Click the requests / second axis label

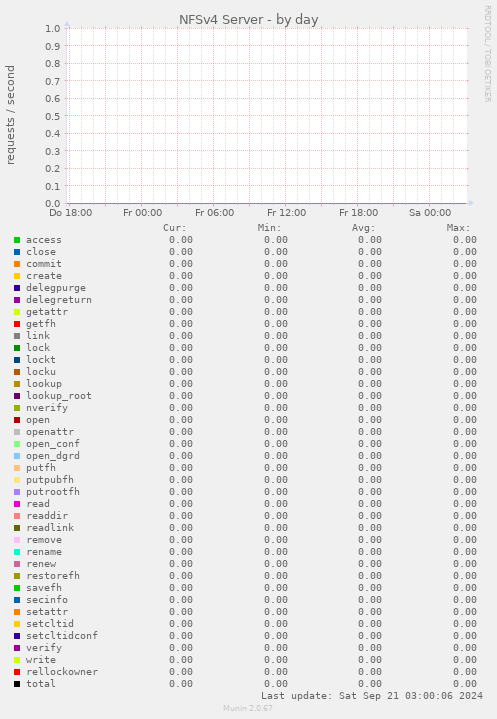click(10, 115)
